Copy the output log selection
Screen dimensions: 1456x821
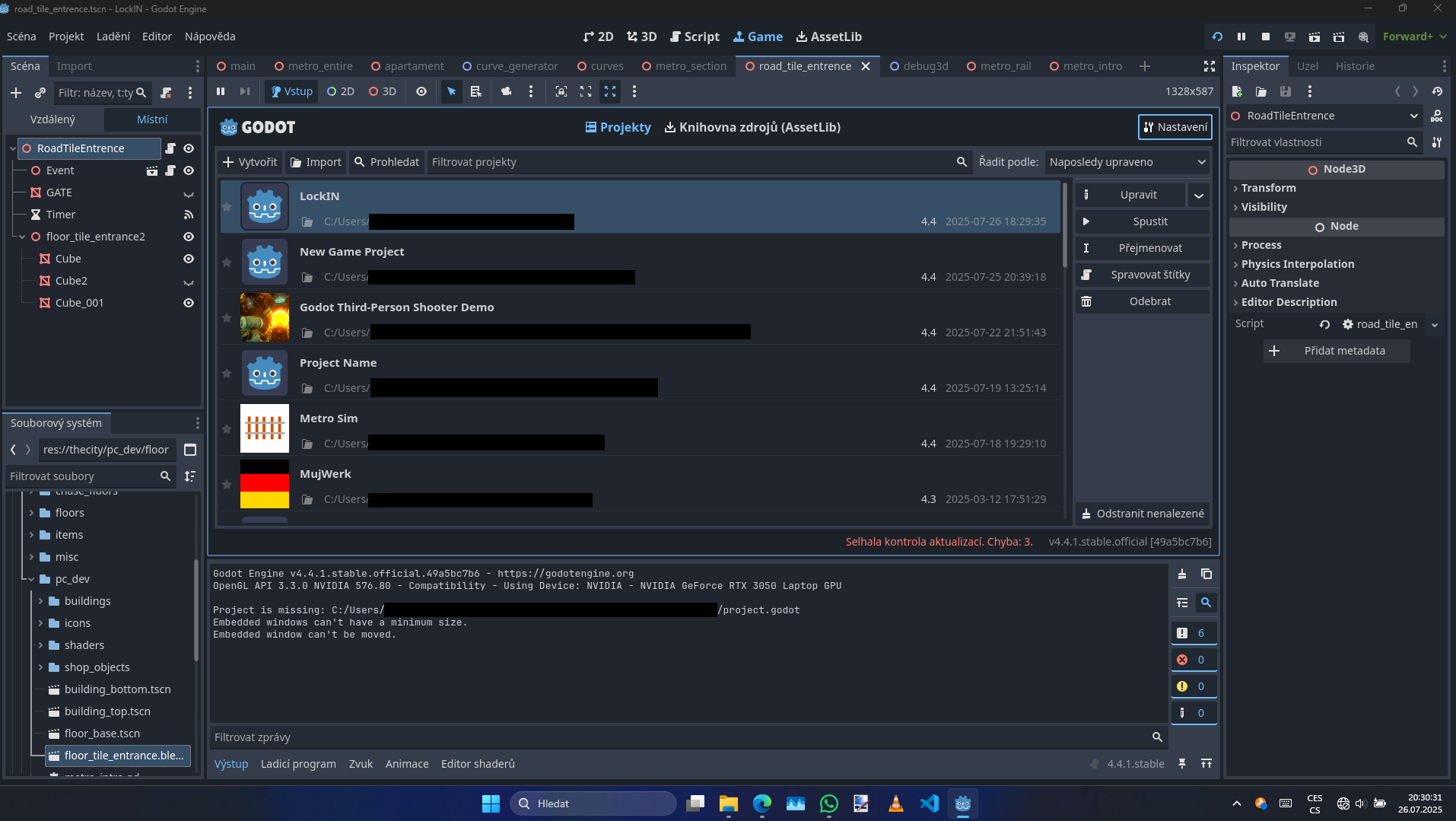click(x=1206, y=574)
